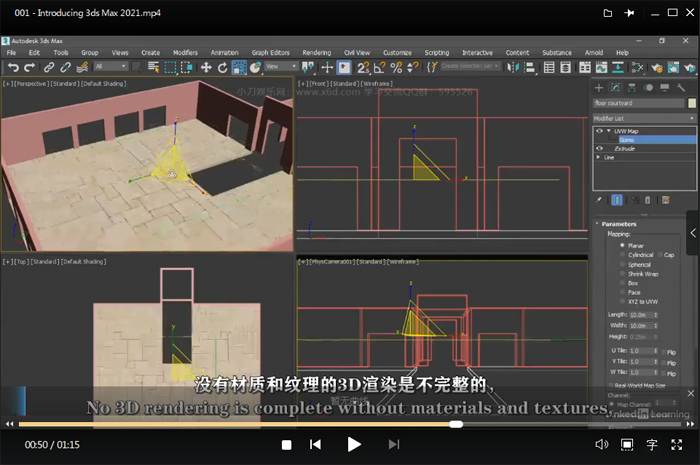
Task: Click the floor courtyard object color swatch
Action: (x=691, y=103)
